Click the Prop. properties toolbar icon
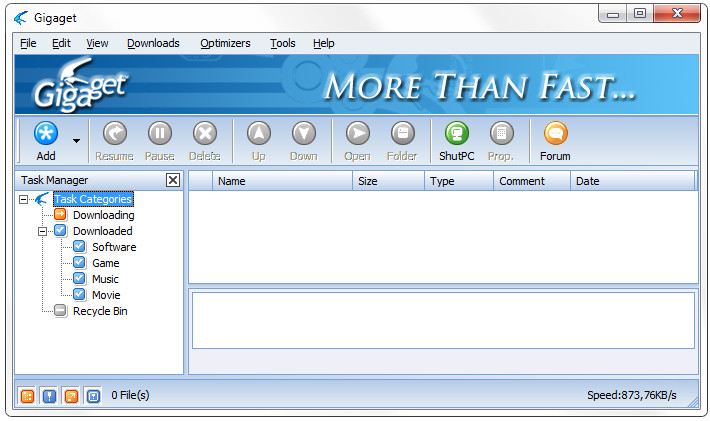This screenshot has height=421, width=710. point(501,134)
